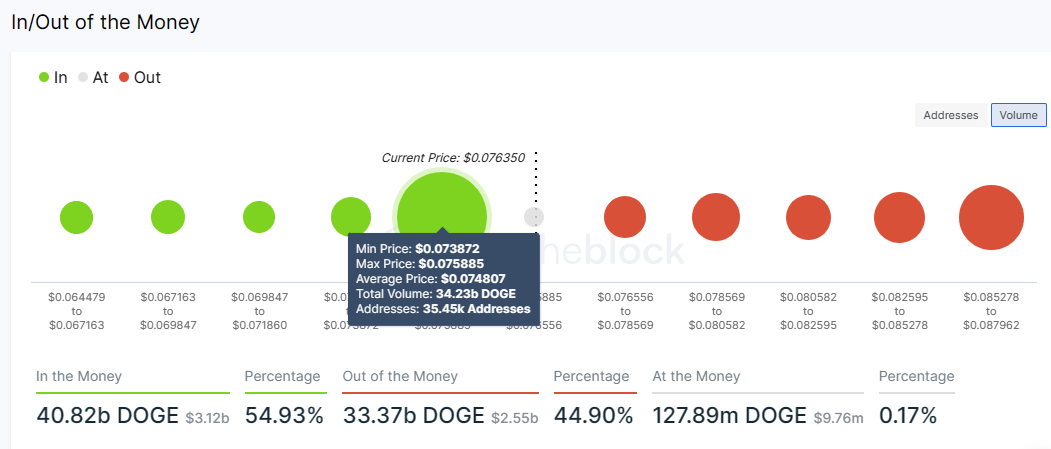1051x449 pixels.
Task: Click the green bubble for $0.069847 to $0.071860
Action: pyautogui.click(x=259, y=217)
